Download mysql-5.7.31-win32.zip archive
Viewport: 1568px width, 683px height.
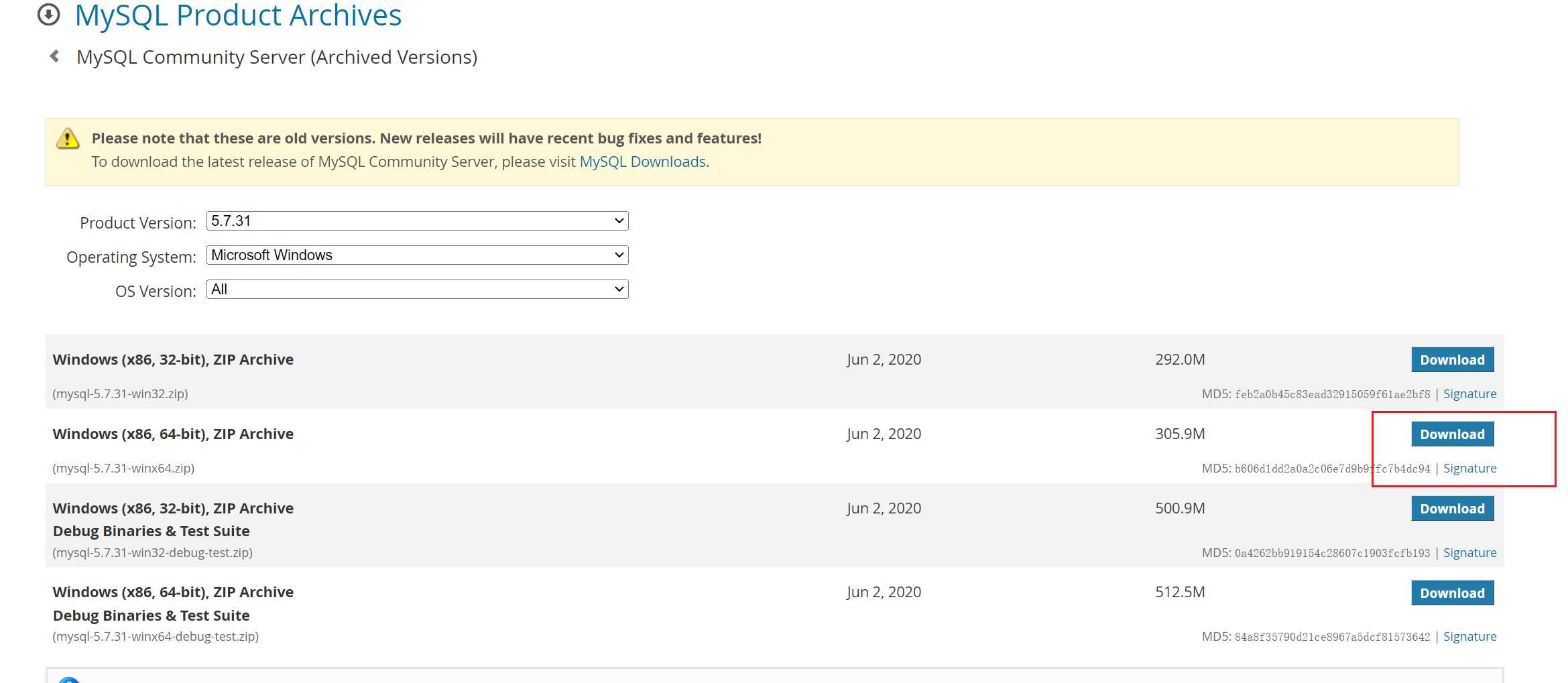1452,359
